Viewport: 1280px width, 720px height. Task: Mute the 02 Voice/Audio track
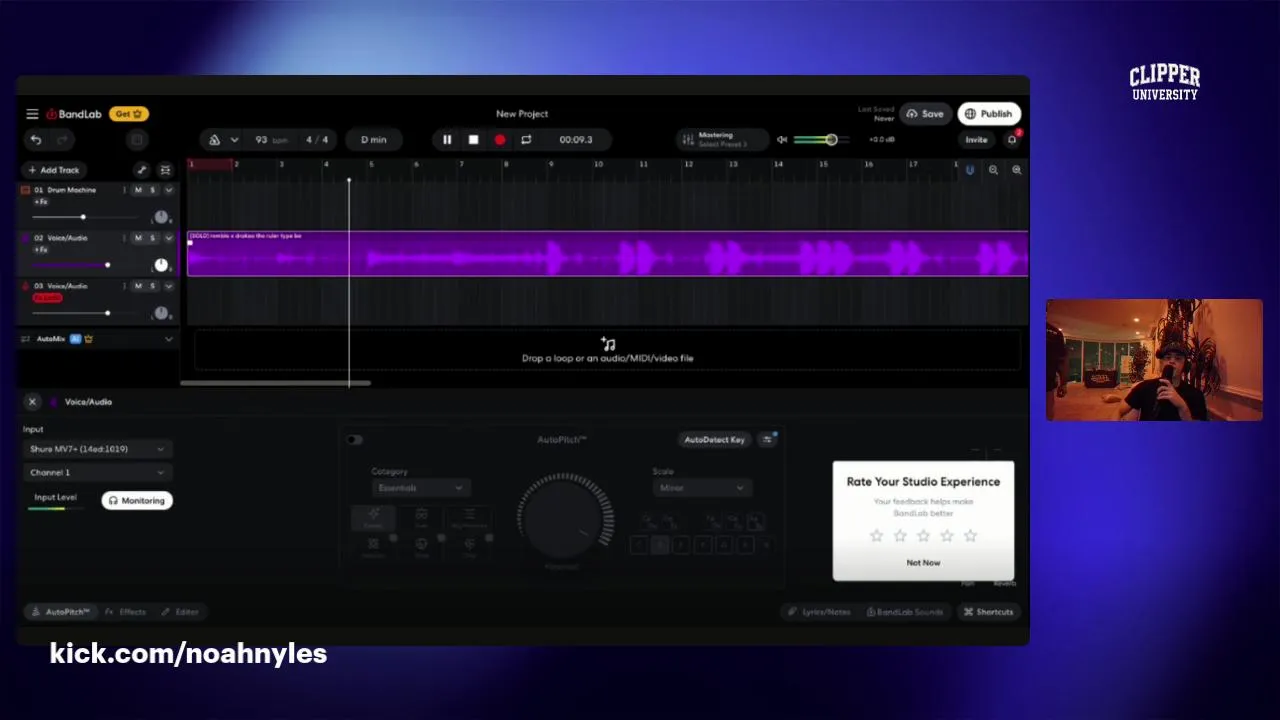pos(138,238)
